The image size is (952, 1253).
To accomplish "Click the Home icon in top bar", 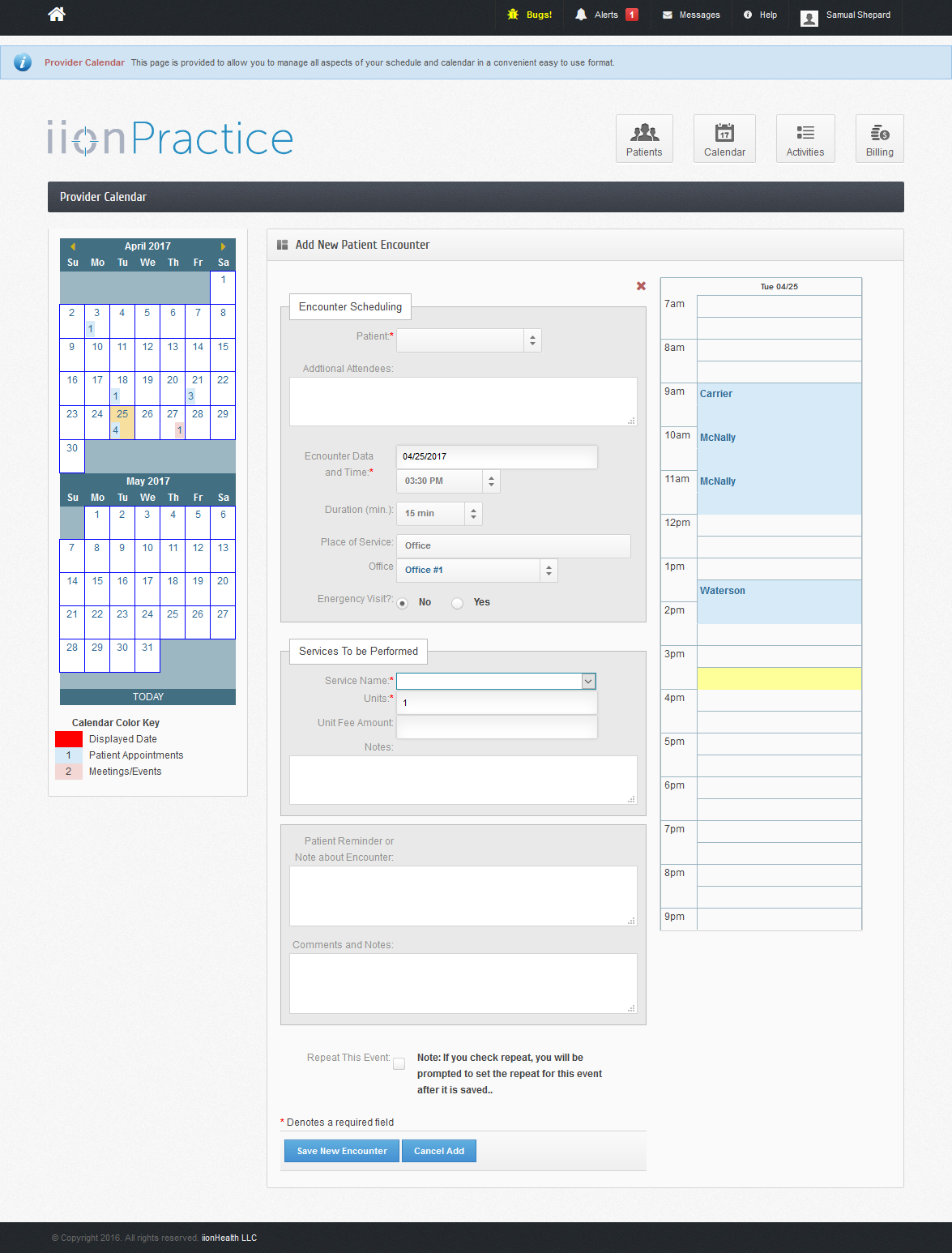I will point(56,15).
